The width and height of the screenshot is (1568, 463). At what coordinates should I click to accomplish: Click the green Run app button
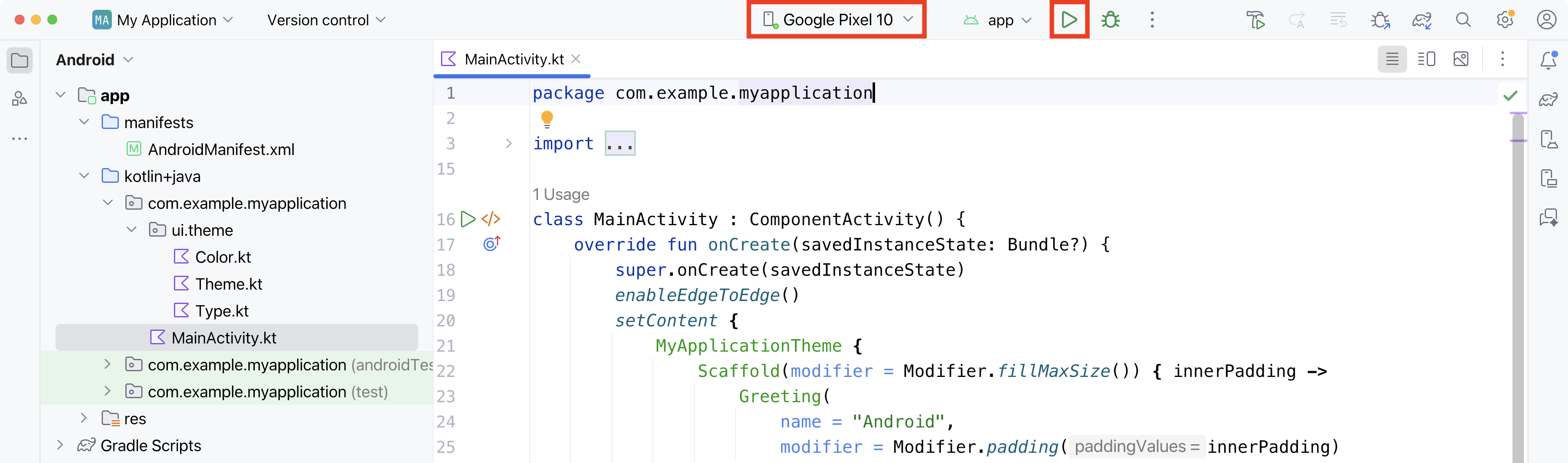click(x=1068, y=20)
